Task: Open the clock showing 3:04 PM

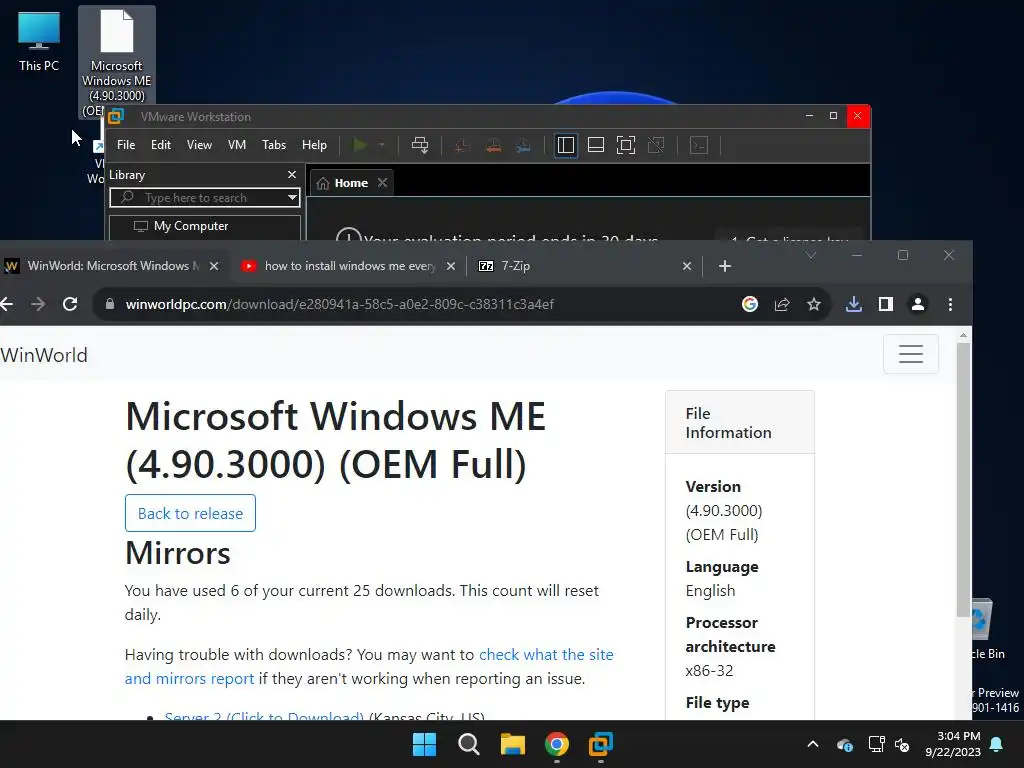Action: click(953, 744)
